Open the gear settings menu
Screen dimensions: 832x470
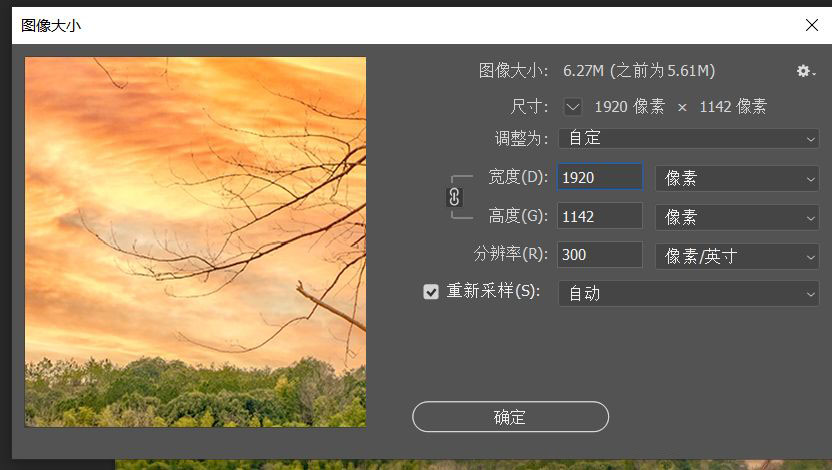click(x=804, y=71)
